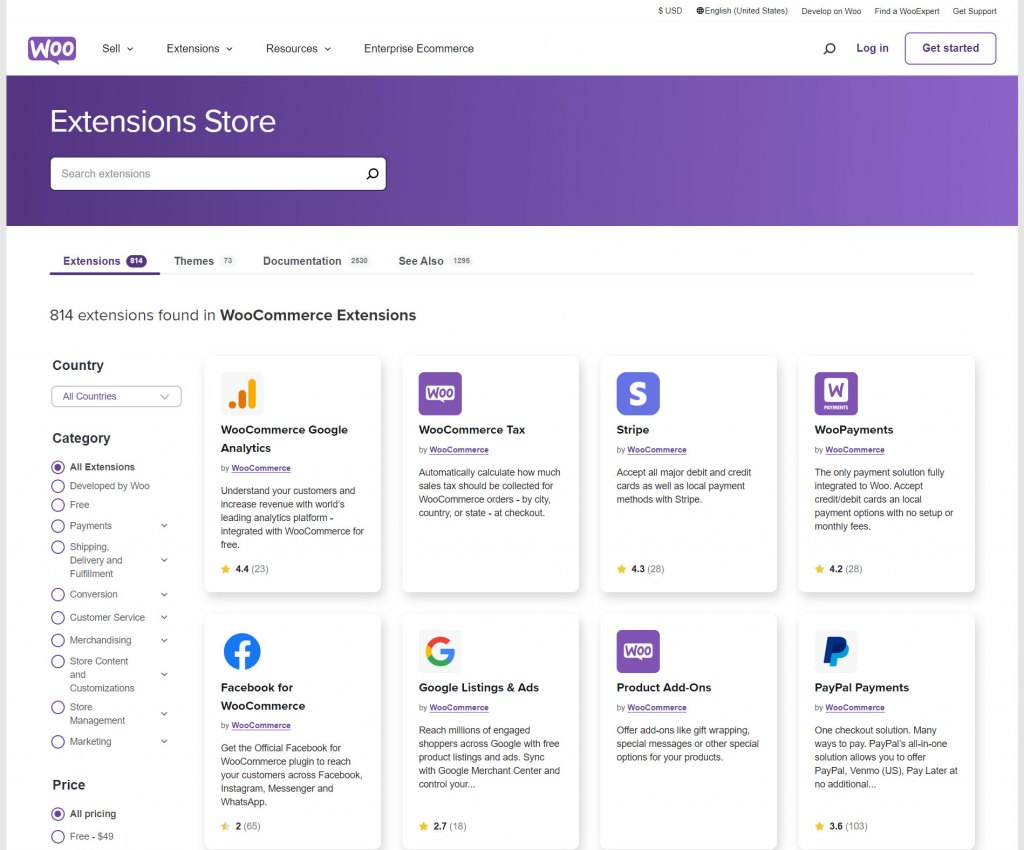Open the WooCommerce Google Analytics icon

click(x=242, y=394)
